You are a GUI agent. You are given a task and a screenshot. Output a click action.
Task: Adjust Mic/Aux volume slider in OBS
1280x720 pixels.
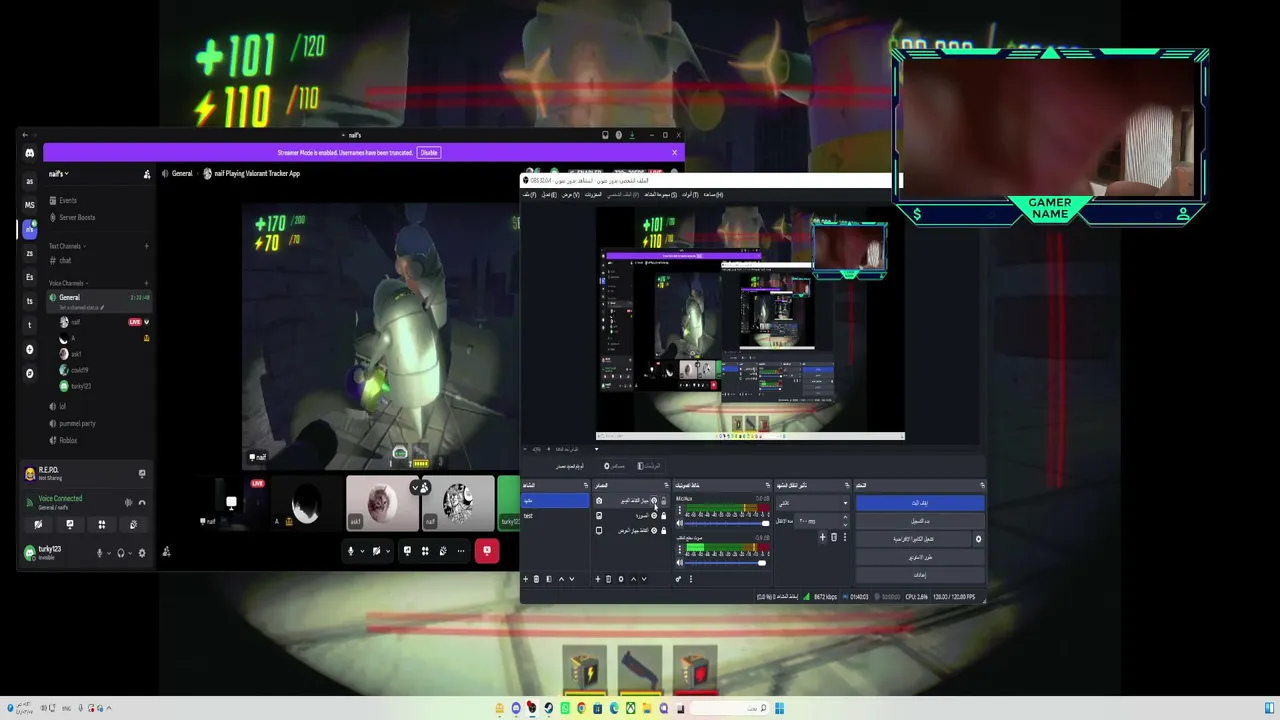click(726, 523)
